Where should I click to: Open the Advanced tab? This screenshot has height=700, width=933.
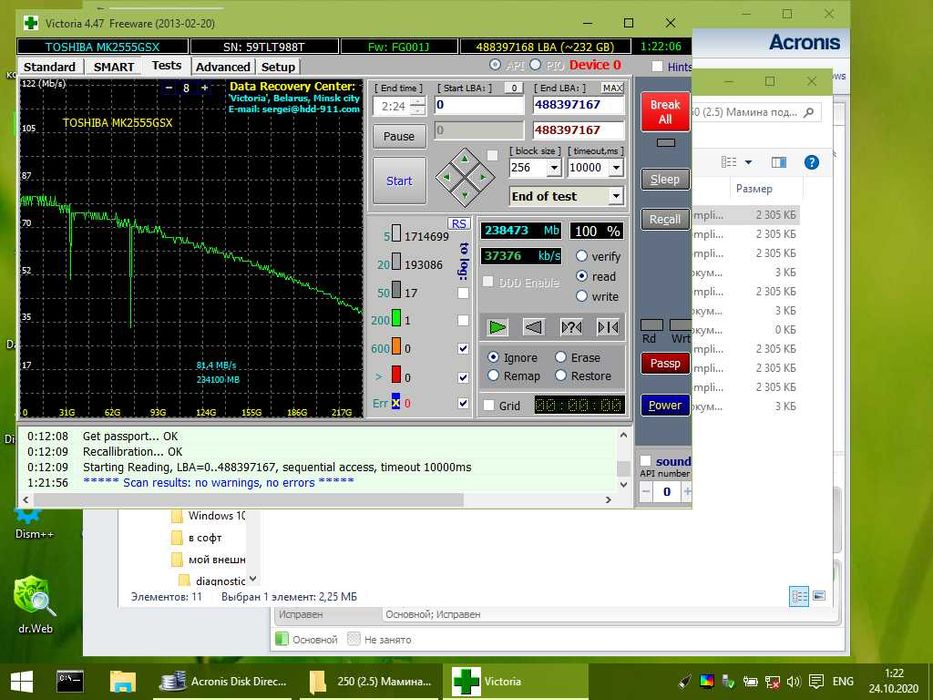pos(223,67)
